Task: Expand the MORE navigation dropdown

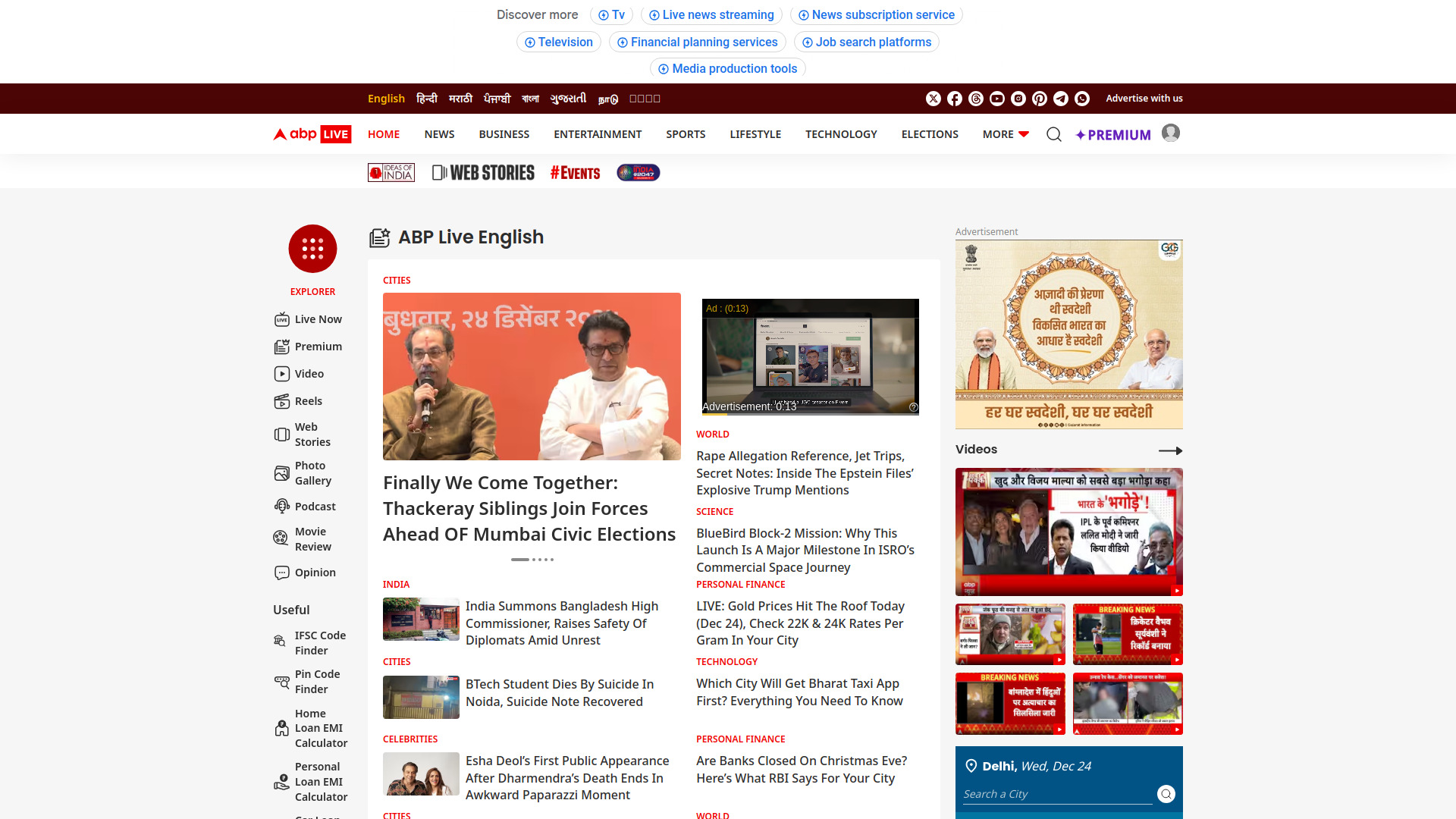Action: (x=1006, y=134)
